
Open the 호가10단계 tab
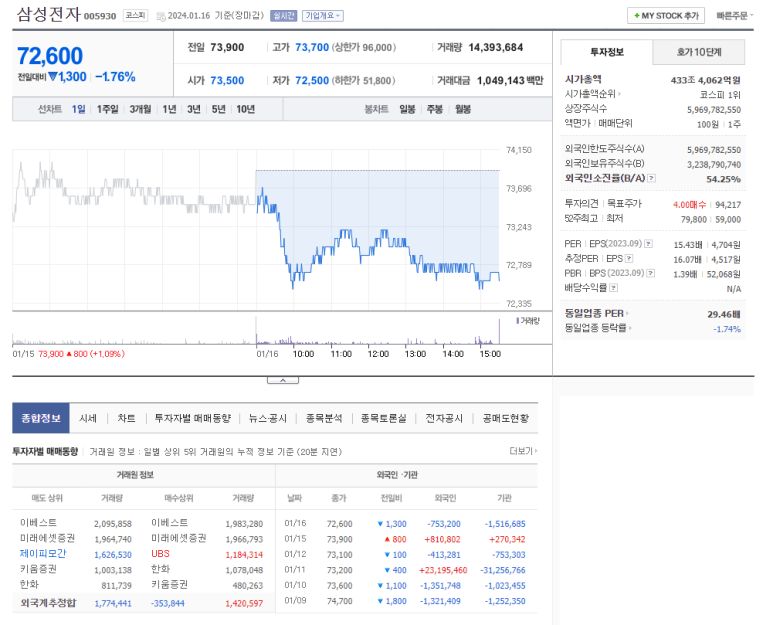699,52
